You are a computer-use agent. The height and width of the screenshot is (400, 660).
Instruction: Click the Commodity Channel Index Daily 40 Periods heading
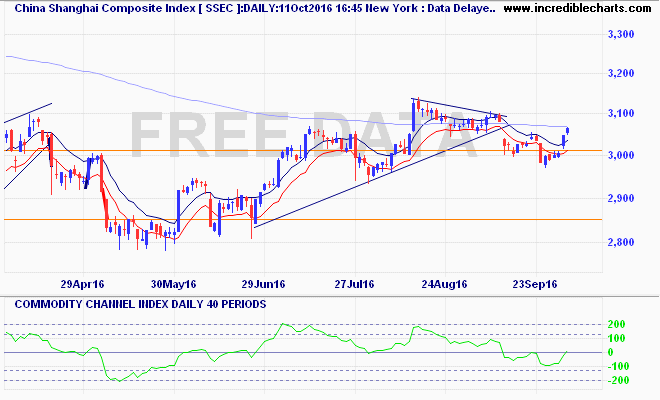point(140,304)
